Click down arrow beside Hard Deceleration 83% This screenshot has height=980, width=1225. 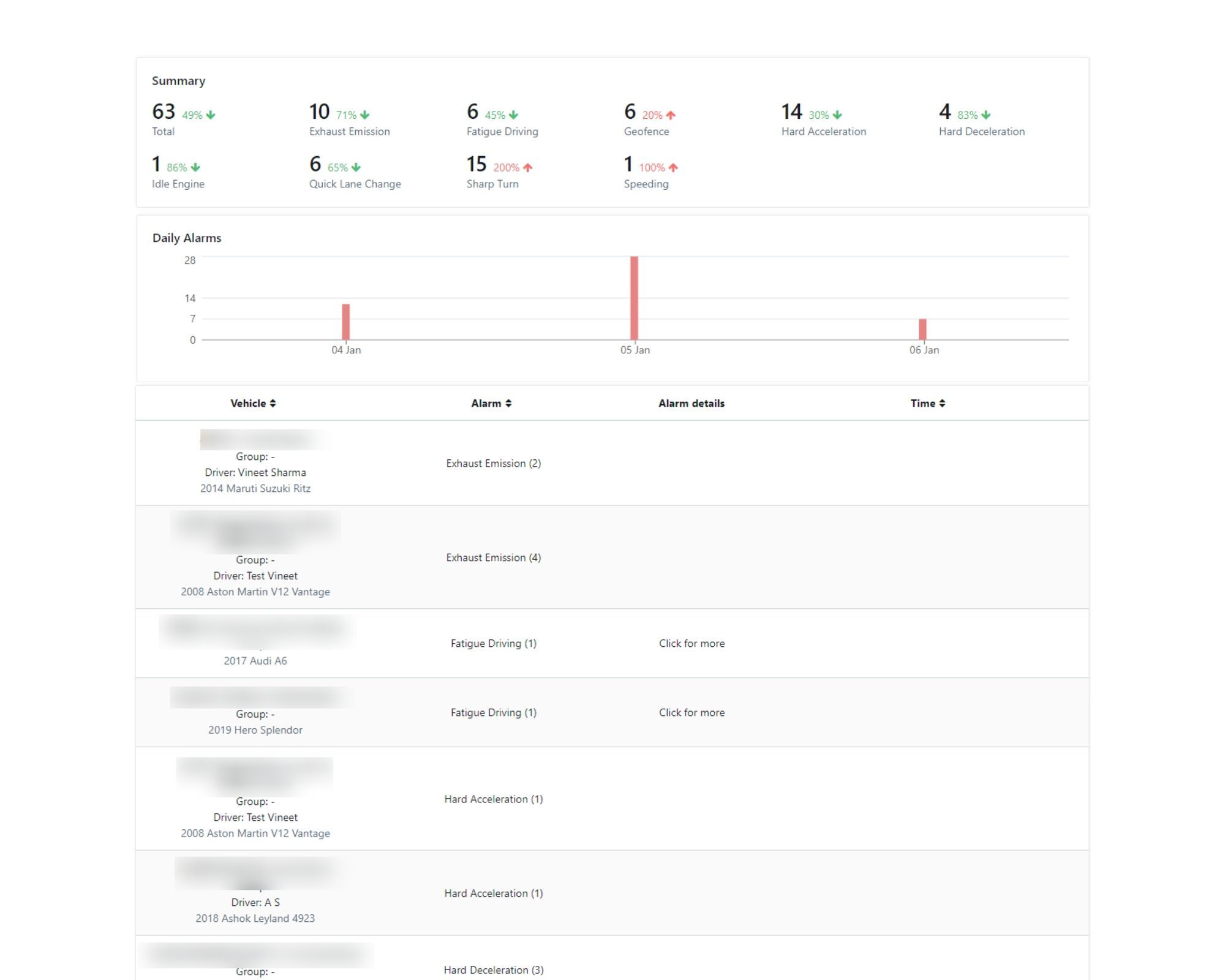(986, 115)
